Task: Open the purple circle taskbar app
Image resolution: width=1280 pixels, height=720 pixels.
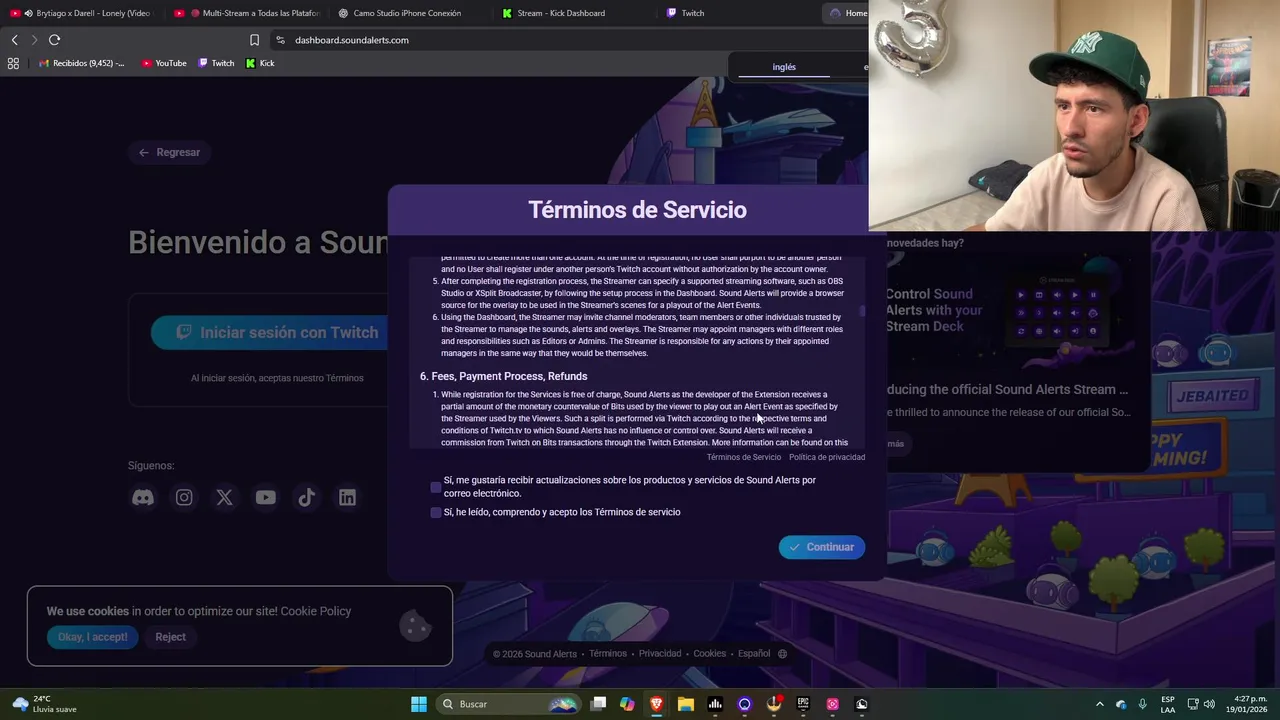Action: click(744, 704)
